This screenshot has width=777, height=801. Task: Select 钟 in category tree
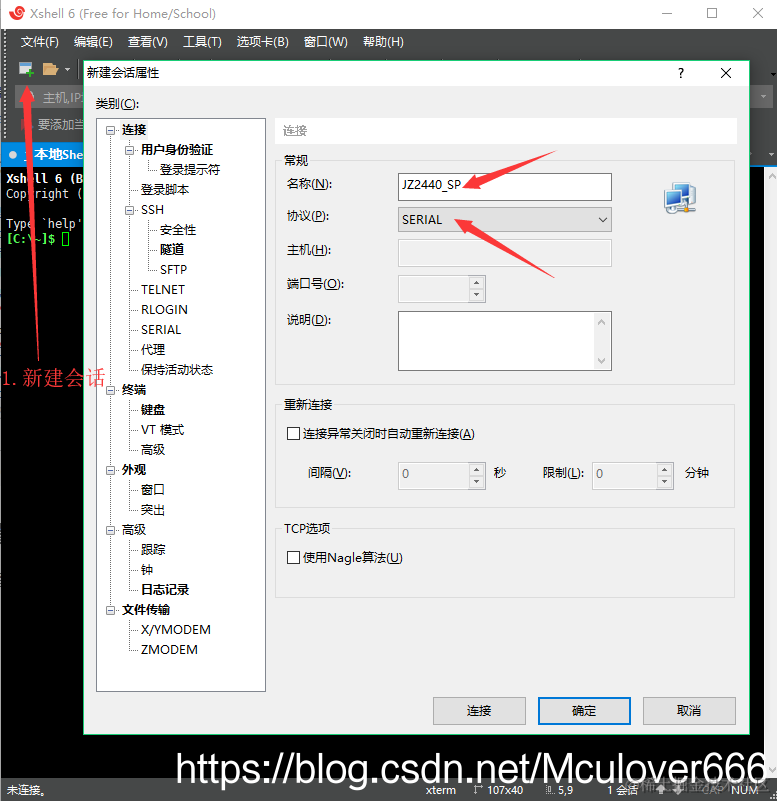click(x=147, y=570)
